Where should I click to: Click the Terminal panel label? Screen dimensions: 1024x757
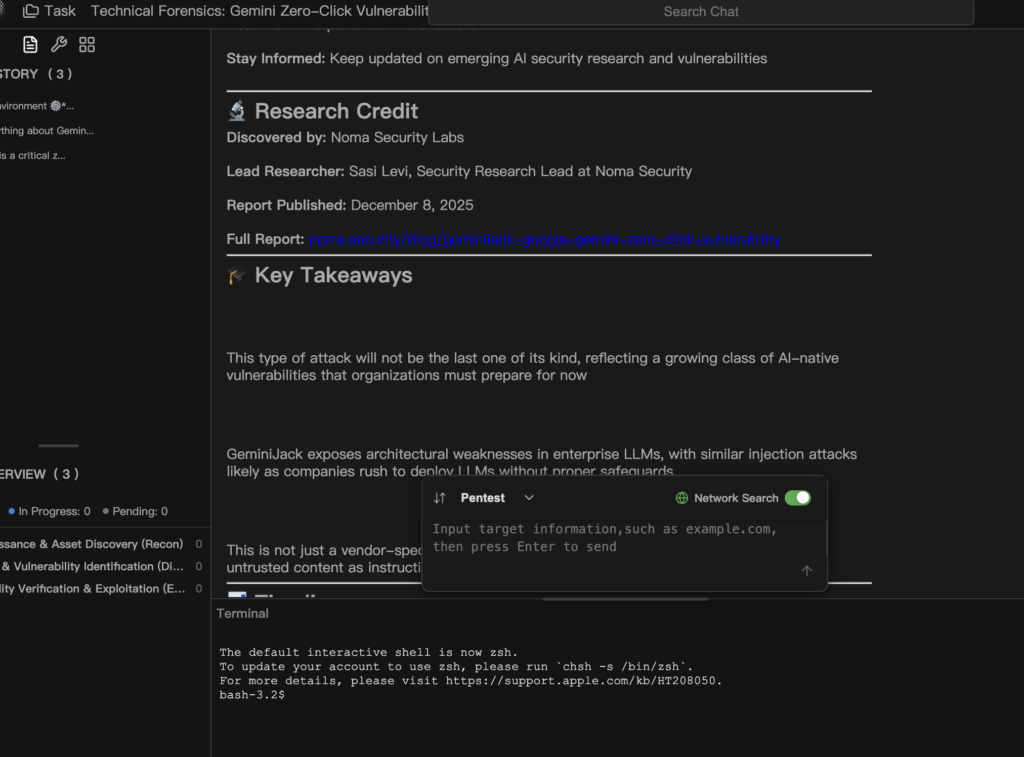(243, 613)
